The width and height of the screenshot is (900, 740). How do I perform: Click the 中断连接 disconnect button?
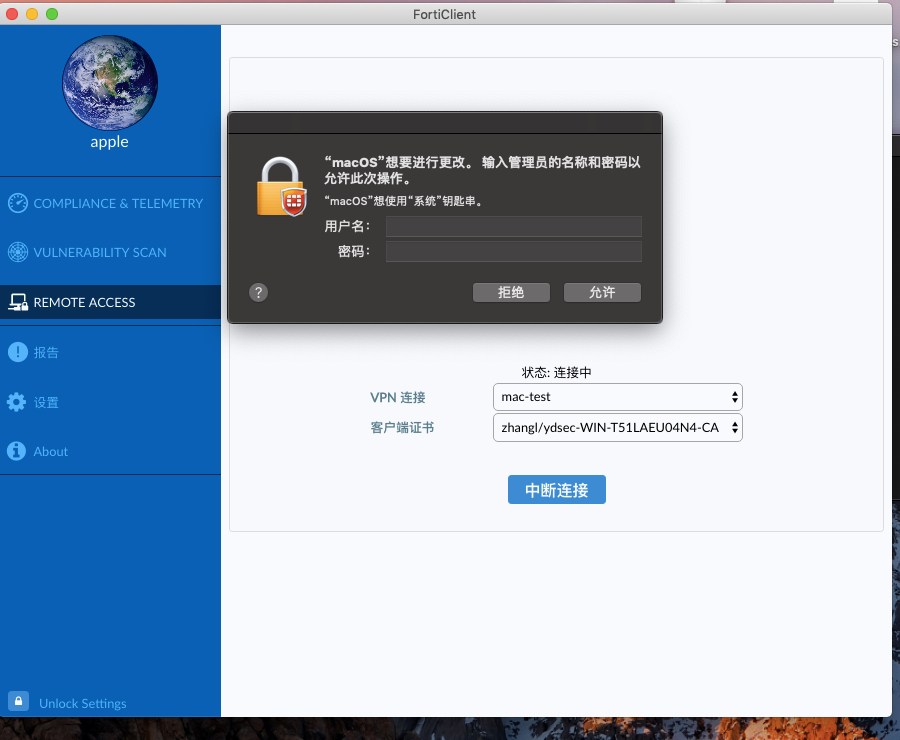[x=556, y=490]
